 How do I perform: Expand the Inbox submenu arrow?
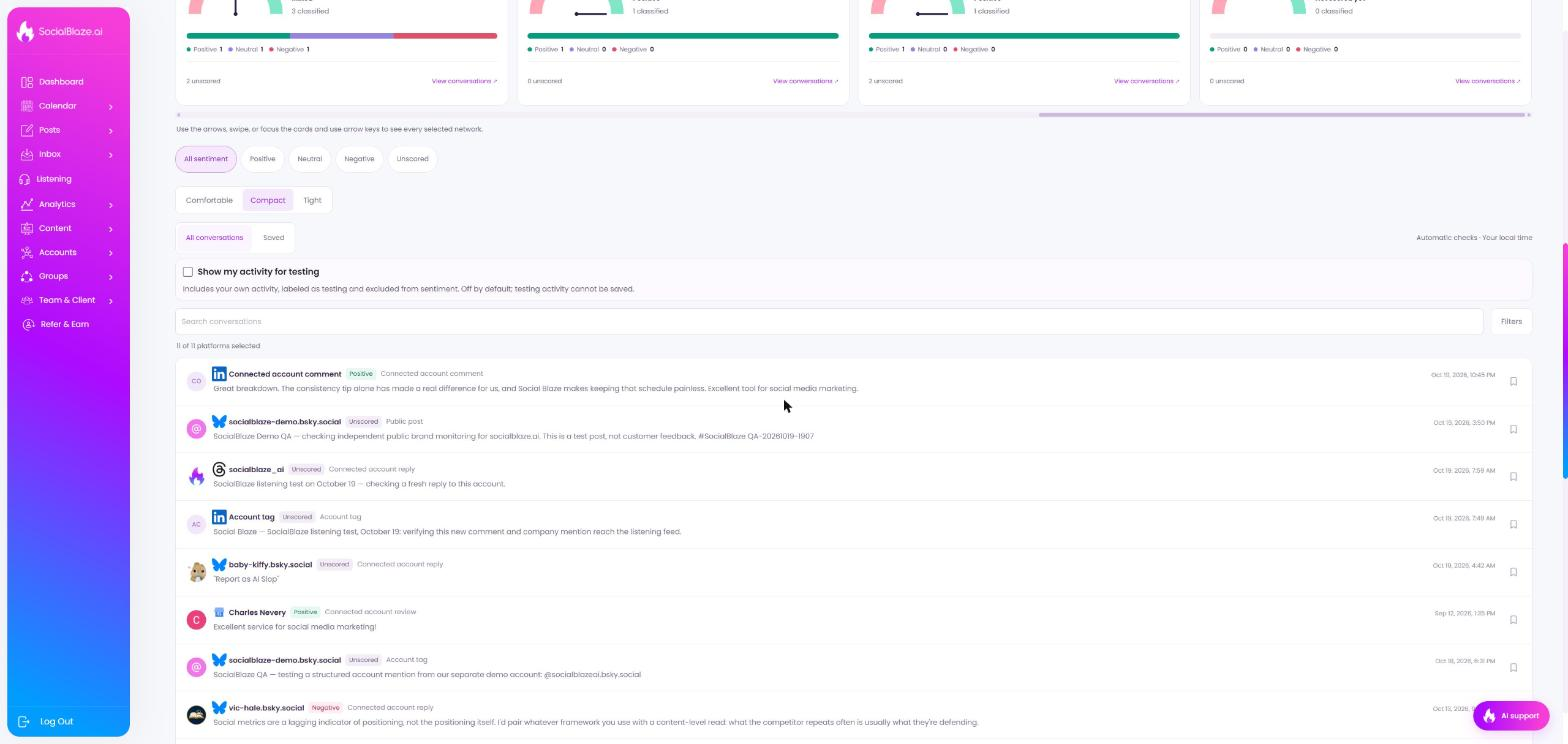click(x=110, y=155)
